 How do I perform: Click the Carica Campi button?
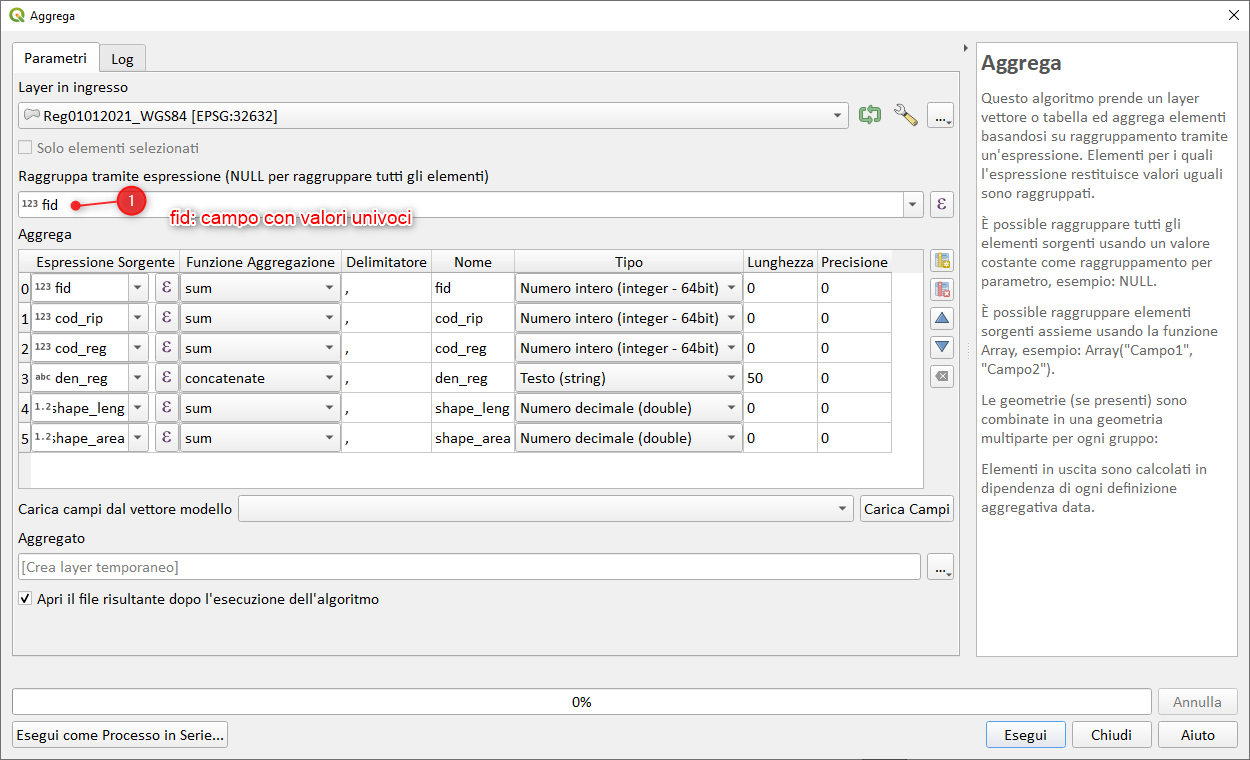(906, 509)
